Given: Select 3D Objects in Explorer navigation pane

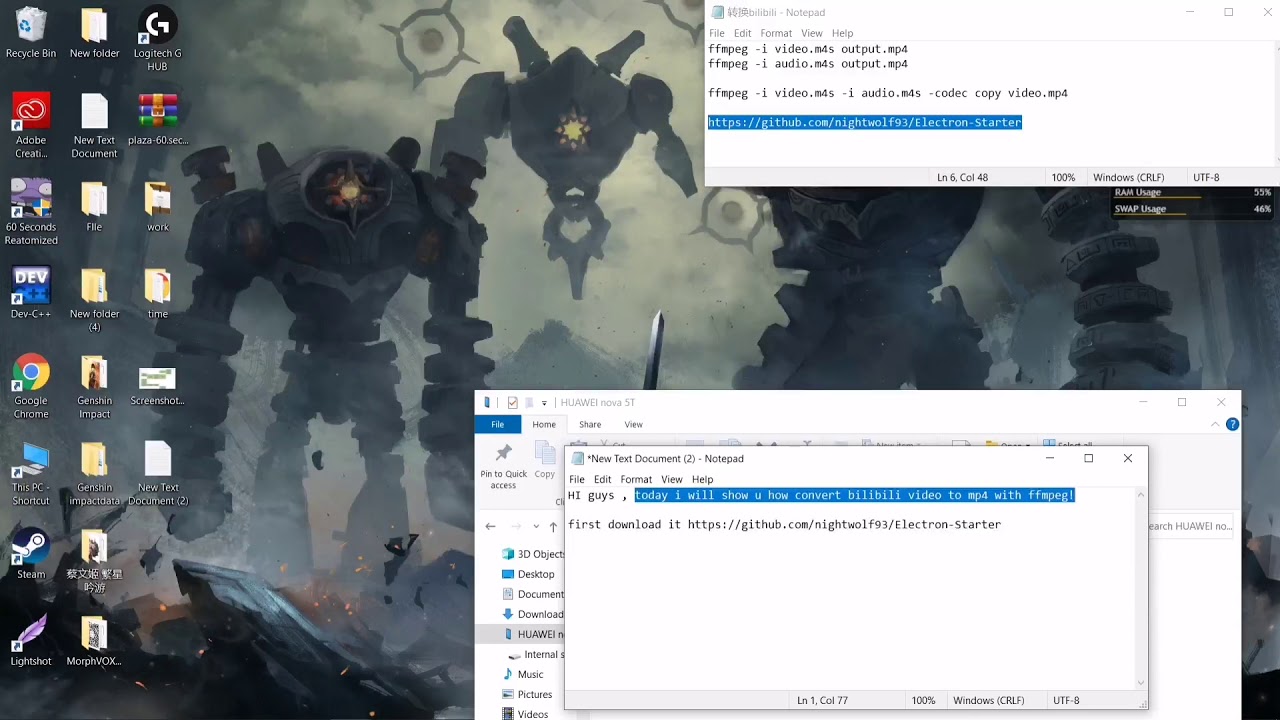Looking at the screenshot, I should tap(532, 554).
